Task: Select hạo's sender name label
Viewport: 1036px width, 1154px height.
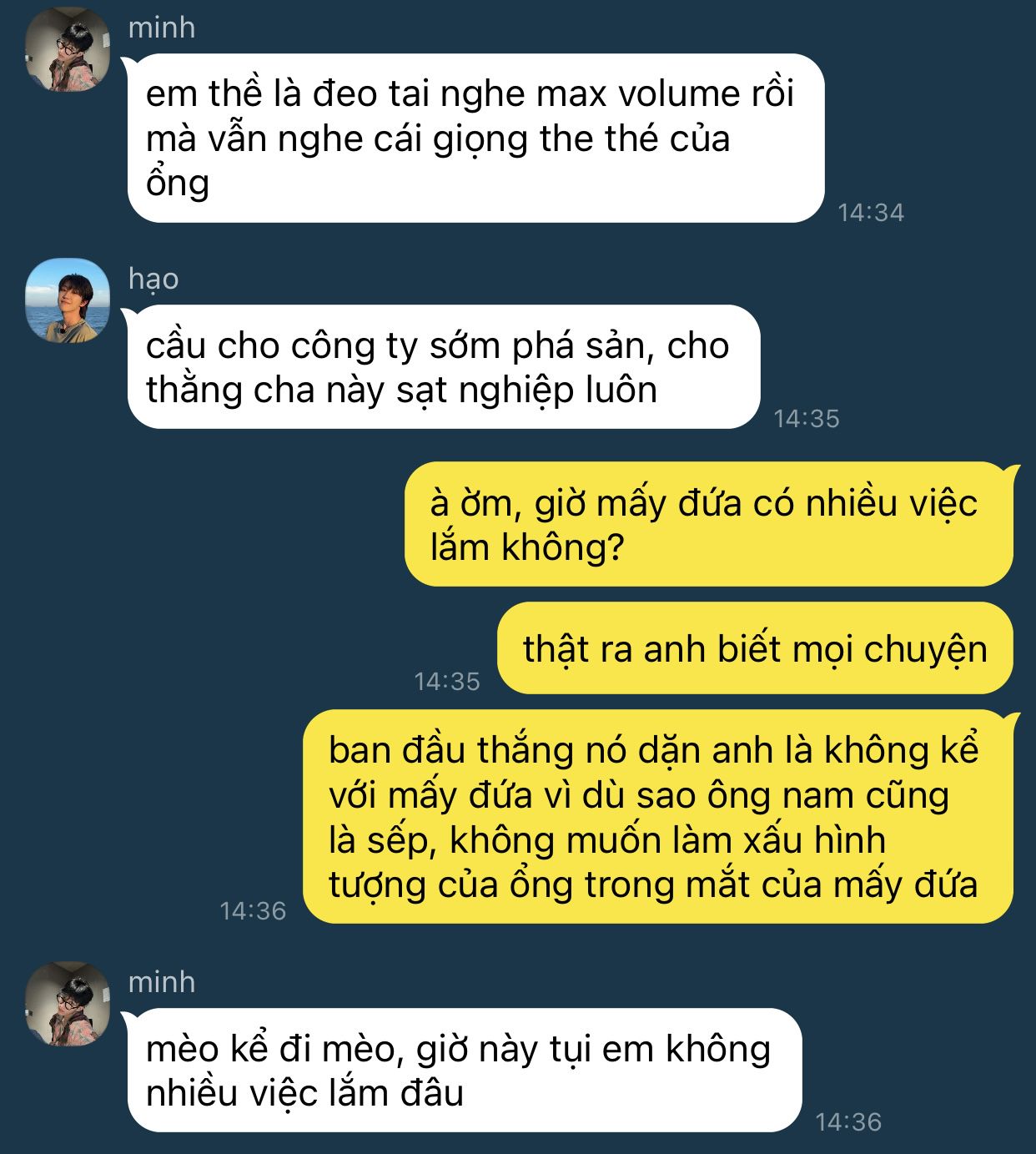Action: [x=153, y=280]
